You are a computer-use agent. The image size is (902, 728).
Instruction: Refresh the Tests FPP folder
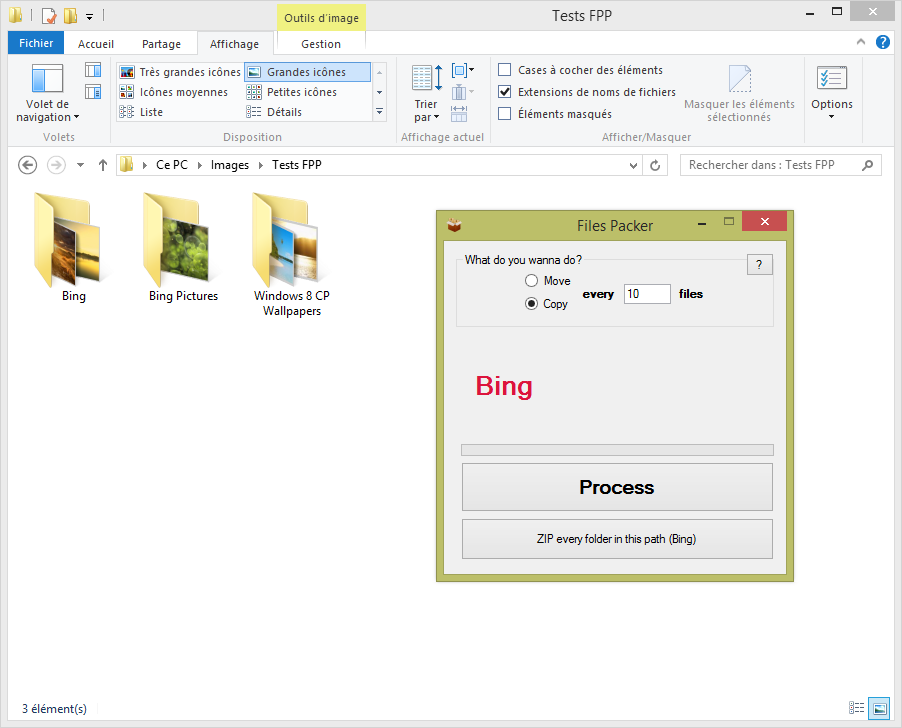coord(655,166)
